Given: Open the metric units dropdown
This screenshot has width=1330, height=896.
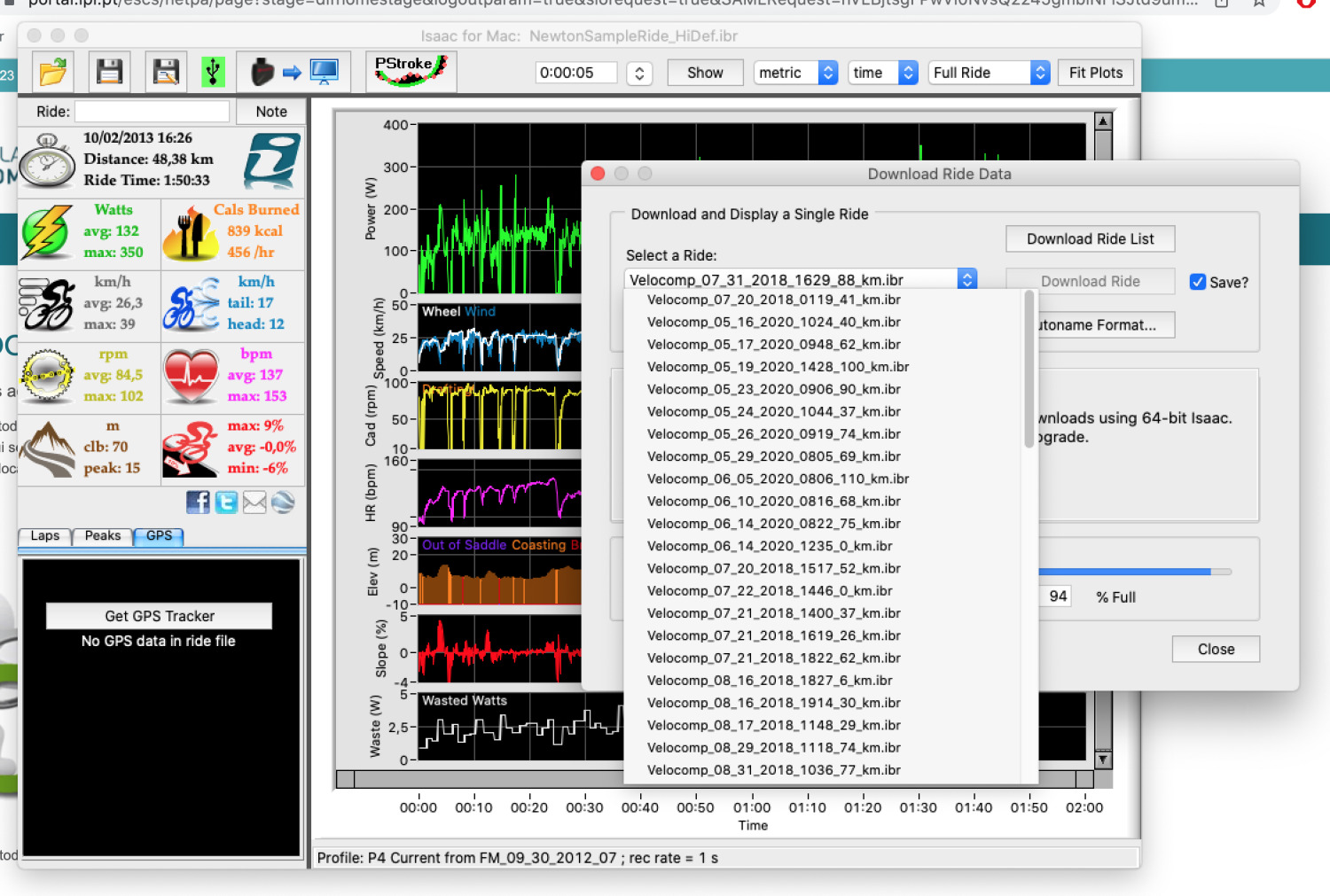Looking at the screenshot, I should click(x=795, y=73).
